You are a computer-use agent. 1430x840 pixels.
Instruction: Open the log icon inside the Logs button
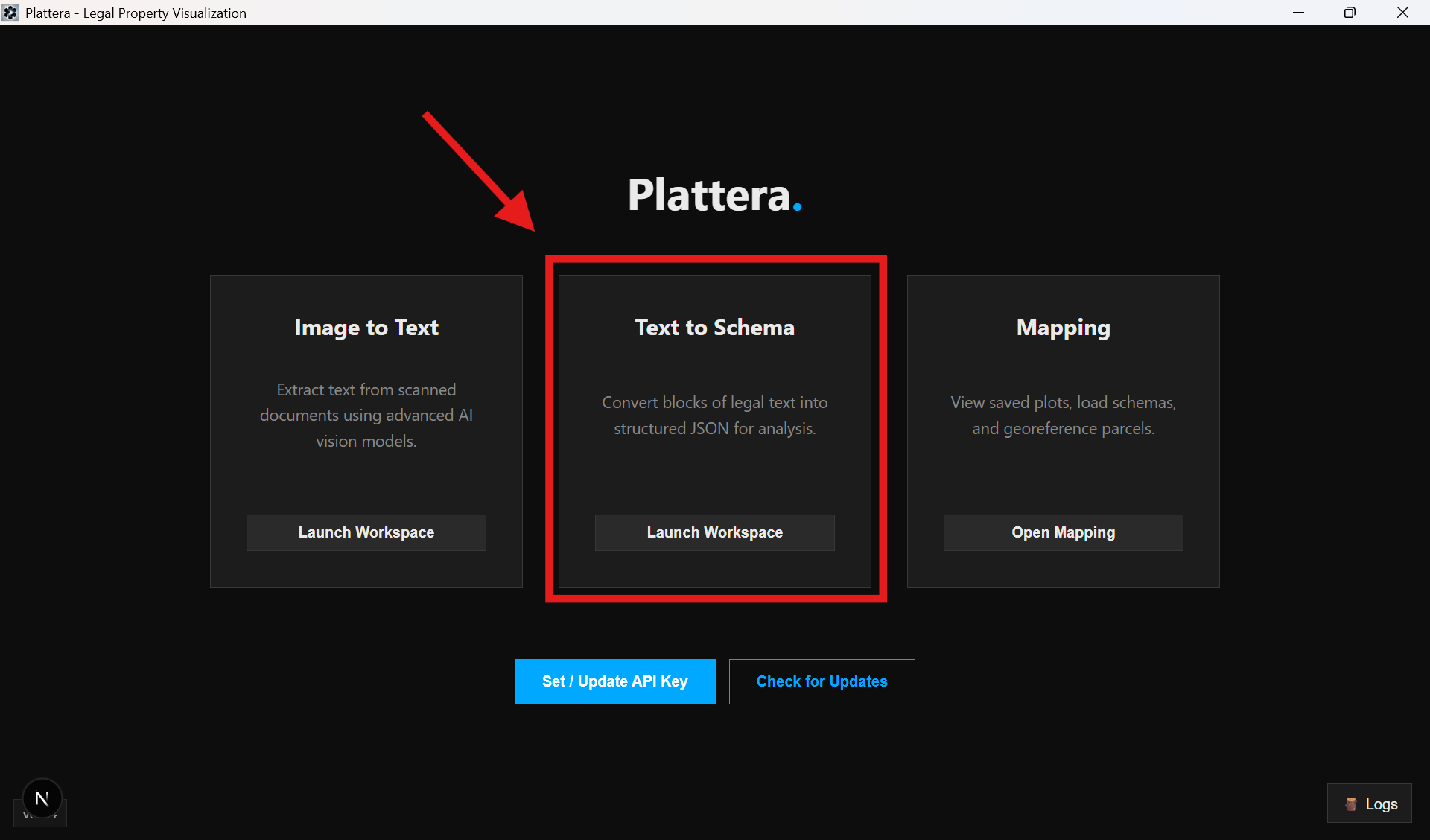[x=1350, y=804]
